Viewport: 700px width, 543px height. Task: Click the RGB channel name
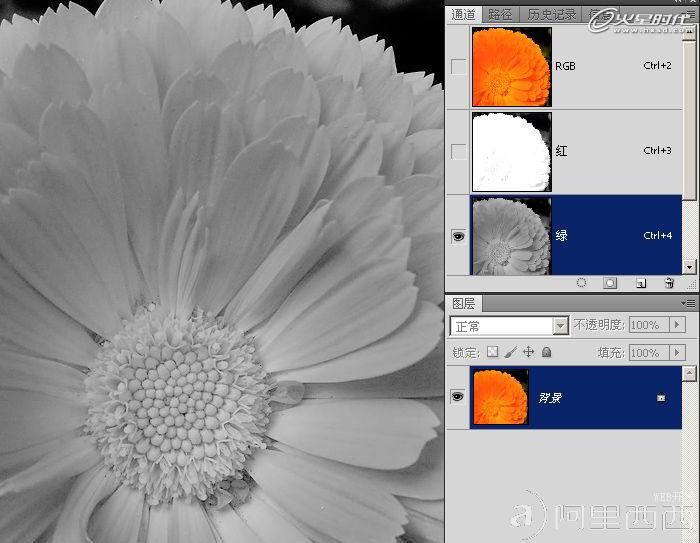pyautogui.click(x=565, y=66)
